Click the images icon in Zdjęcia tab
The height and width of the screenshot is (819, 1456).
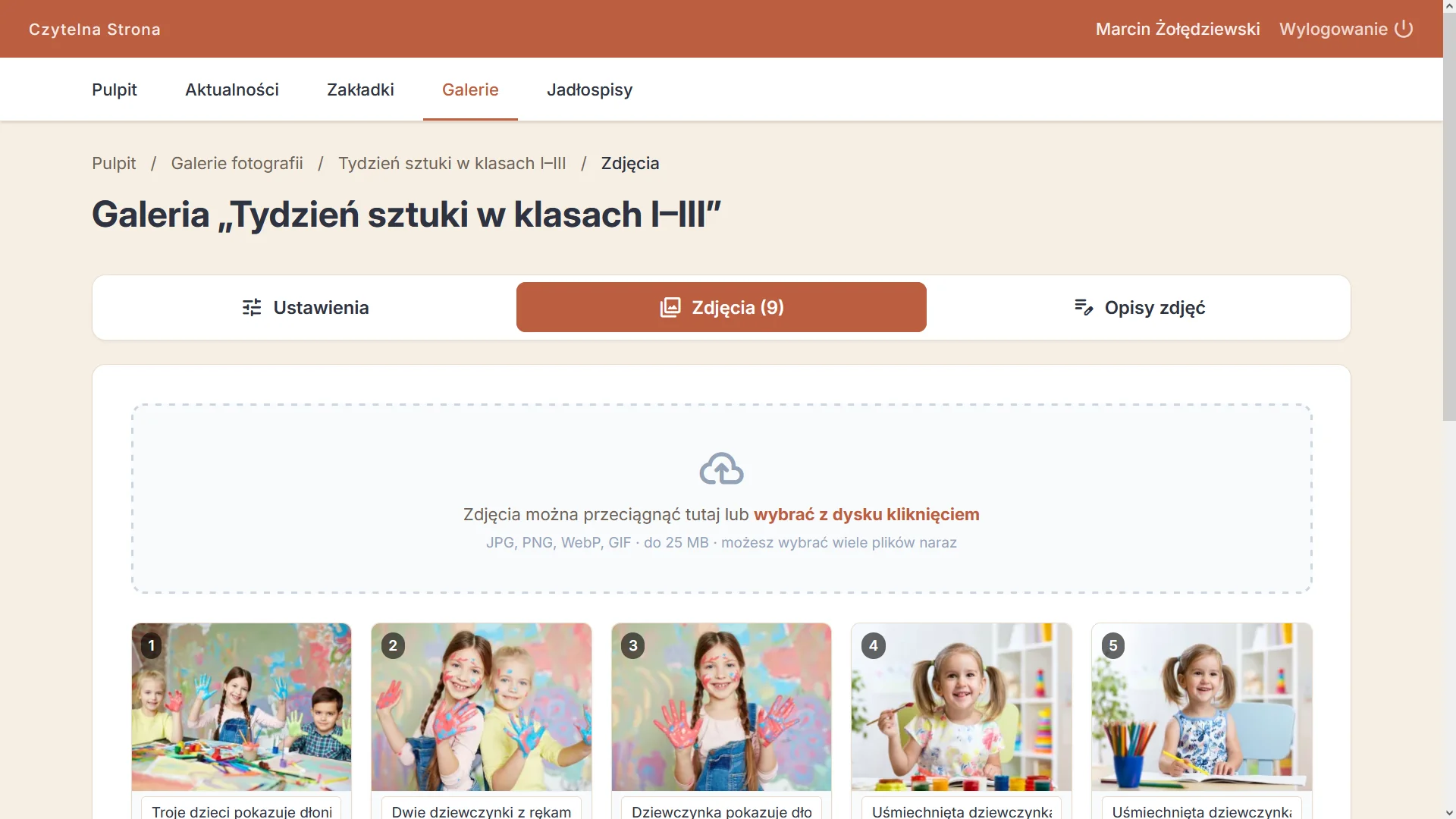670,307
